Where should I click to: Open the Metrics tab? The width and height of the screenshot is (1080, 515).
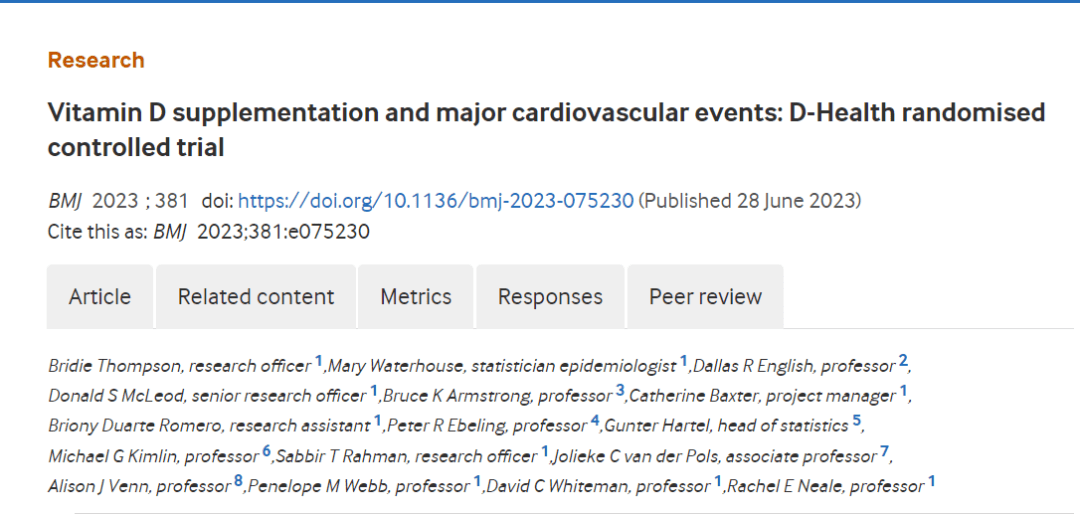(416, 297)
